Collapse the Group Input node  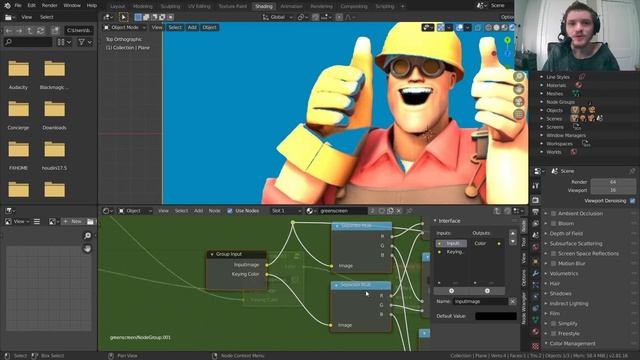click(x=212, y=254)
